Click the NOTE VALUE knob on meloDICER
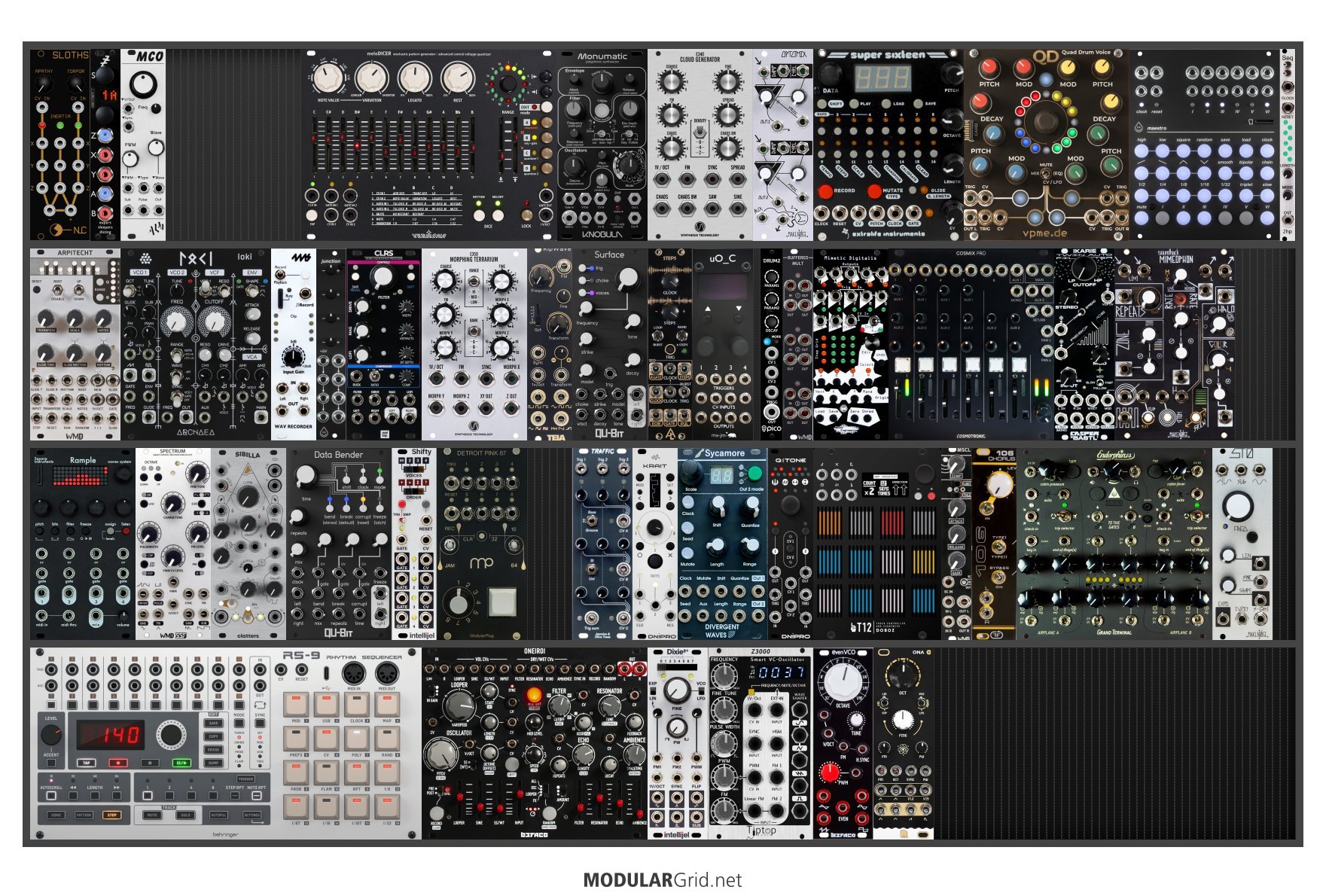This screenshot has width=1326, height=896. coord(327,78)
